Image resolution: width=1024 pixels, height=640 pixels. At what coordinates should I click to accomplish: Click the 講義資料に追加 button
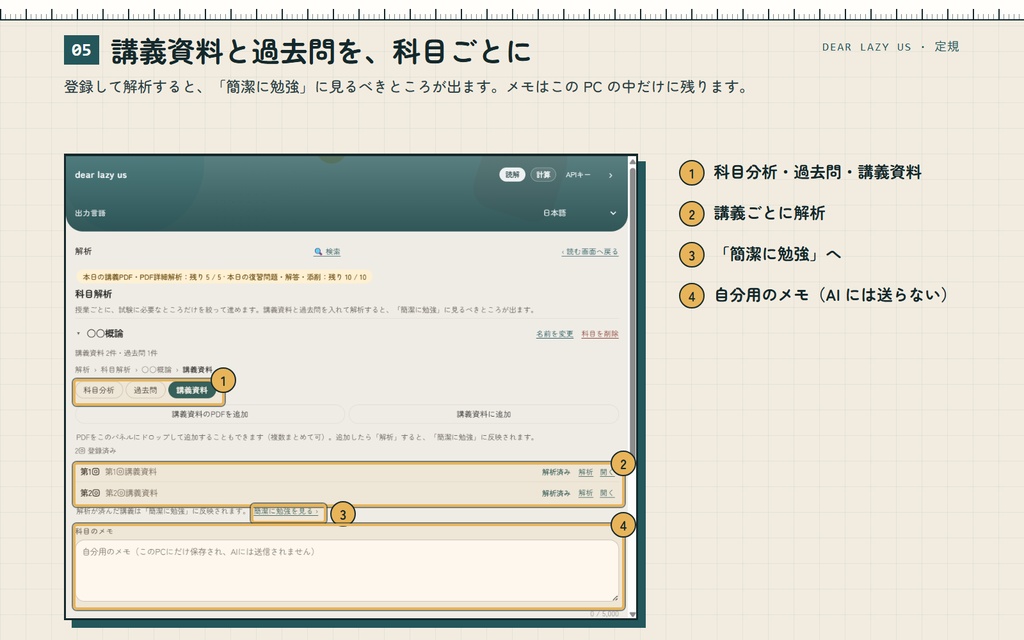(483, 414)
